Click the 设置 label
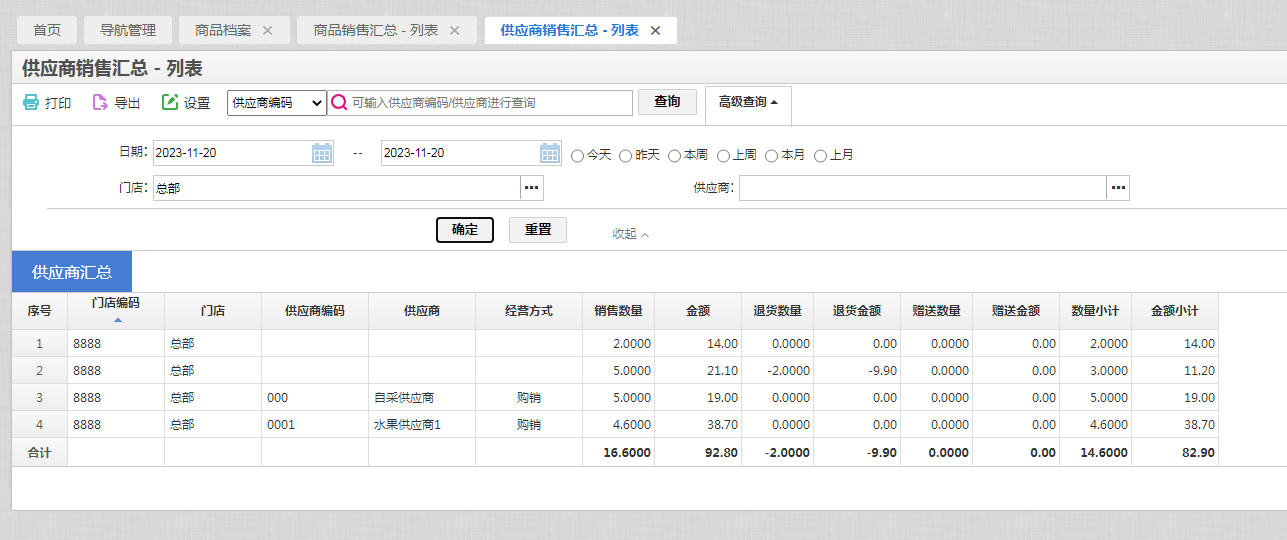Image resolution: width=1287 pixels, height=540 pixels. click(197, 103)
